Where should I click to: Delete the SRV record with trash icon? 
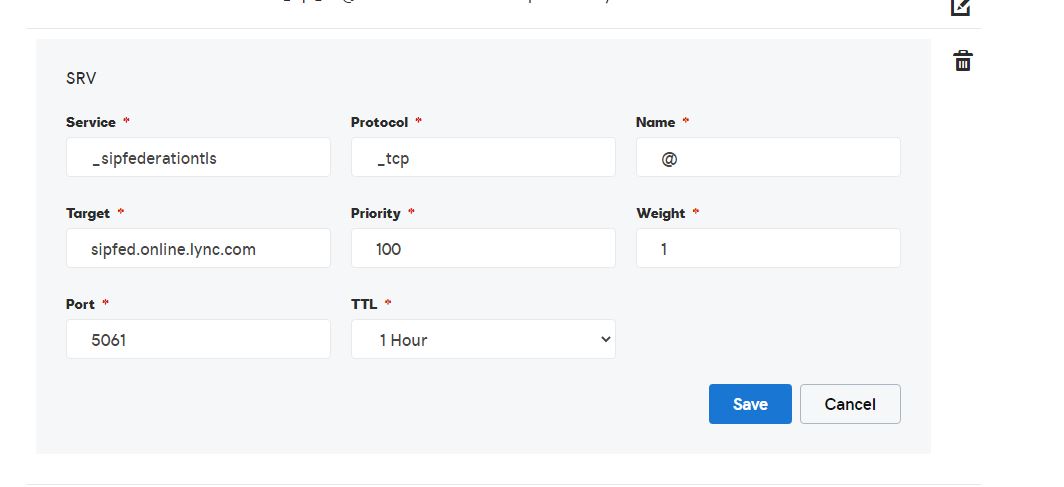pyautogui.click(x=962, y=61)
